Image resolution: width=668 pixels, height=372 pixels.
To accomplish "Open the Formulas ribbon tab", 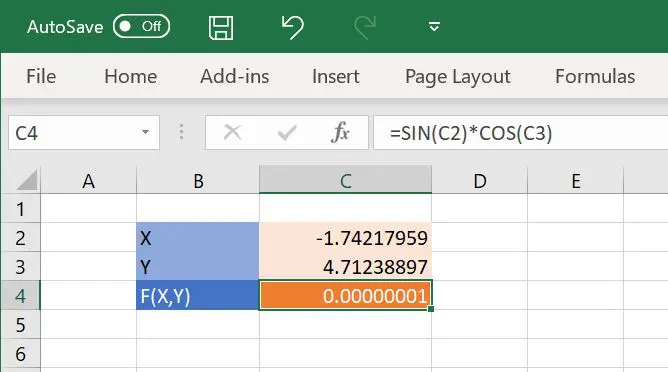I will pos(595,77).
